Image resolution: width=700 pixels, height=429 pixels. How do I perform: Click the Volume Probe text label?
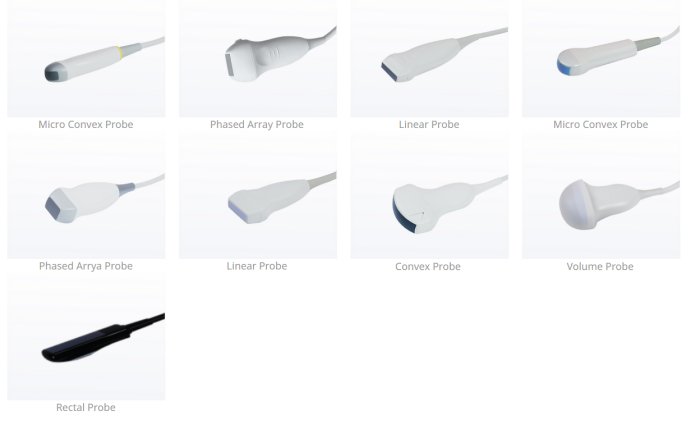600,267
